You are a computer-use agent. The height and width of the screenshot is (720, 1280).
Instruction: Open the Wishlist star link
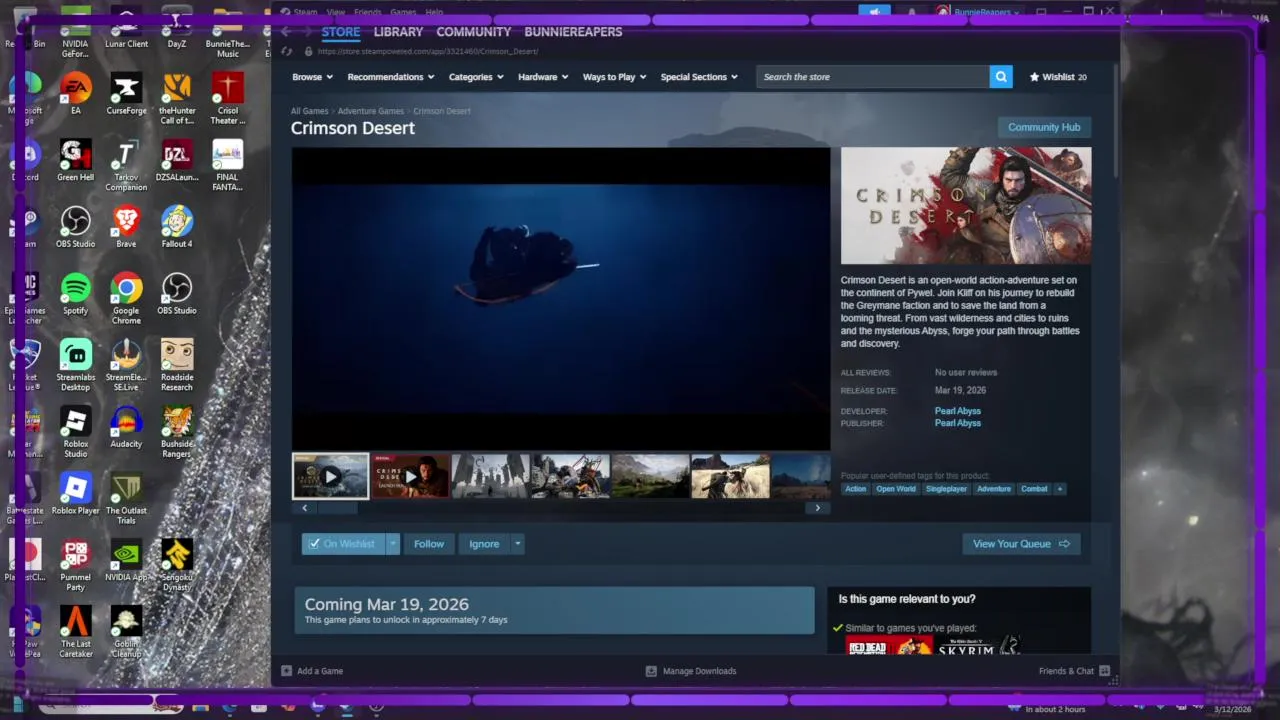click(x=1058, y=77)
